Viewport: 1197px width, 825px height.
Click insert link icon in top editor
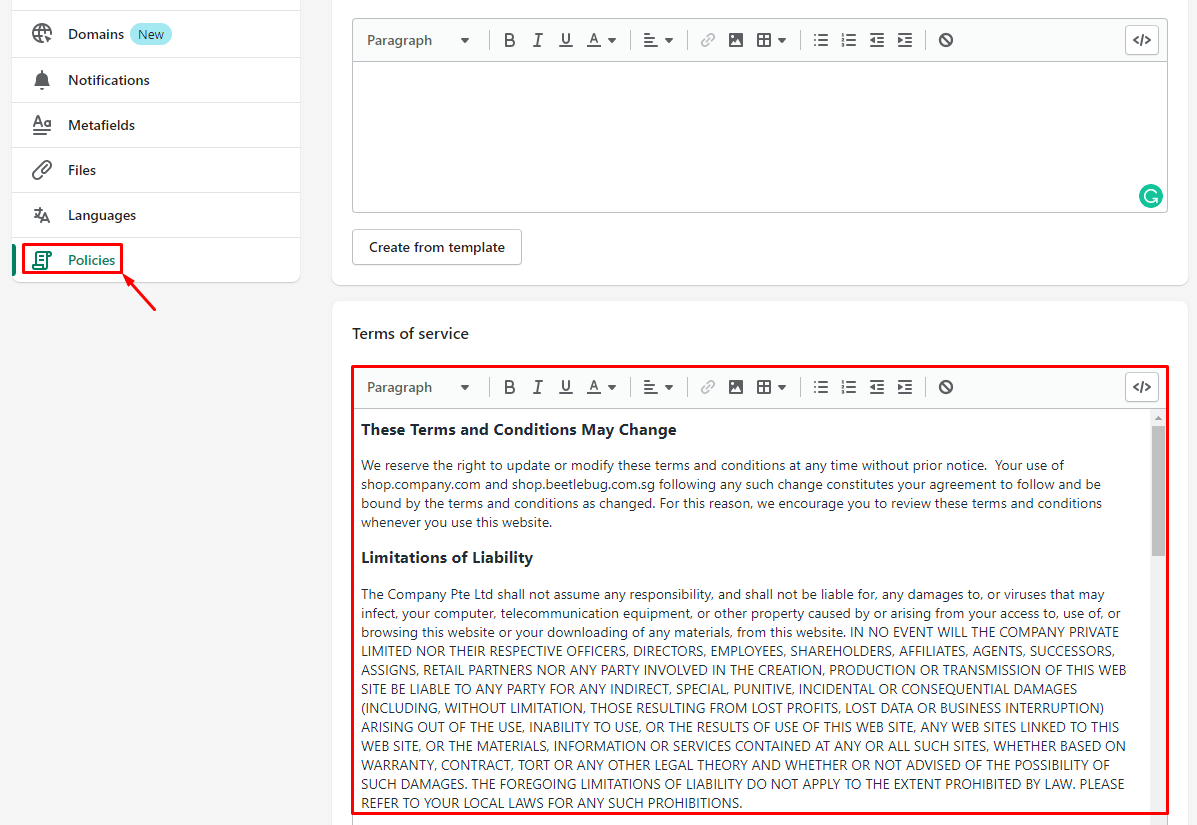(x=708, y=40)
